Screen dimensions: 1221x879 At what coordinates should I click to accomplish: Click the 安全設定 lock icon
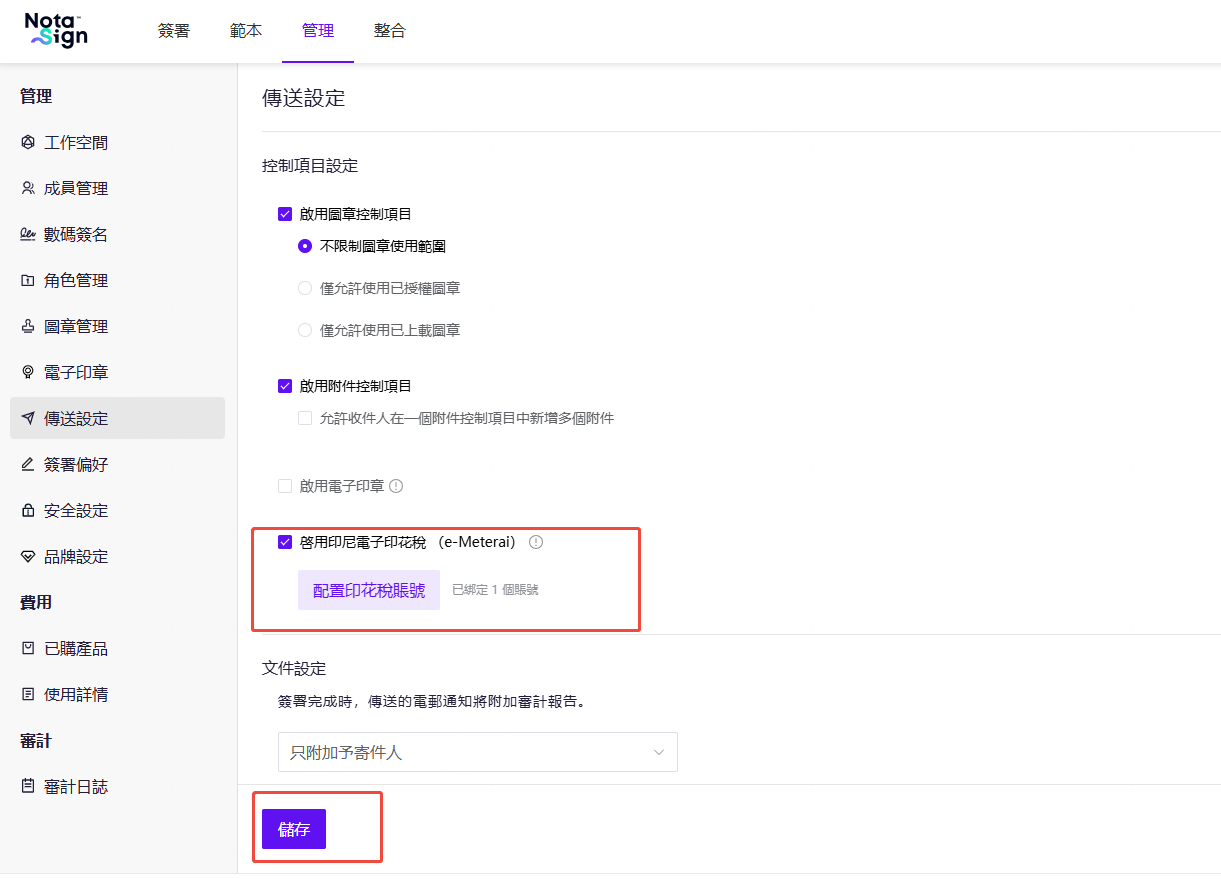[28, 510]
